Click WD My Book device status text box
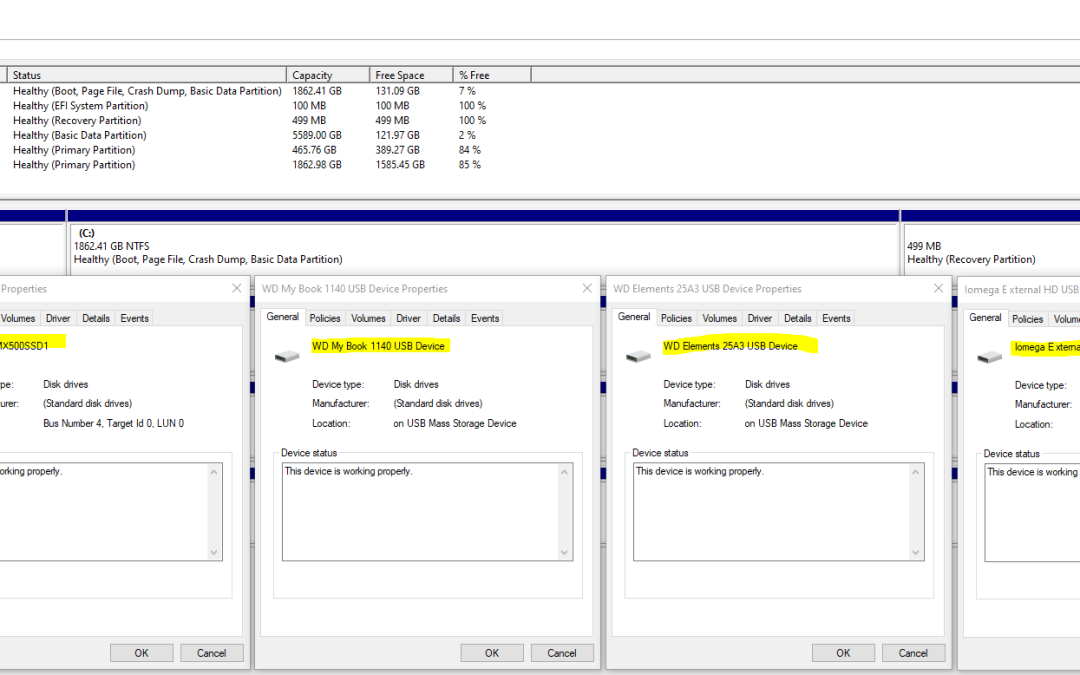The image size is (1080, 675). pyautogui.click(x=427, y=511)
